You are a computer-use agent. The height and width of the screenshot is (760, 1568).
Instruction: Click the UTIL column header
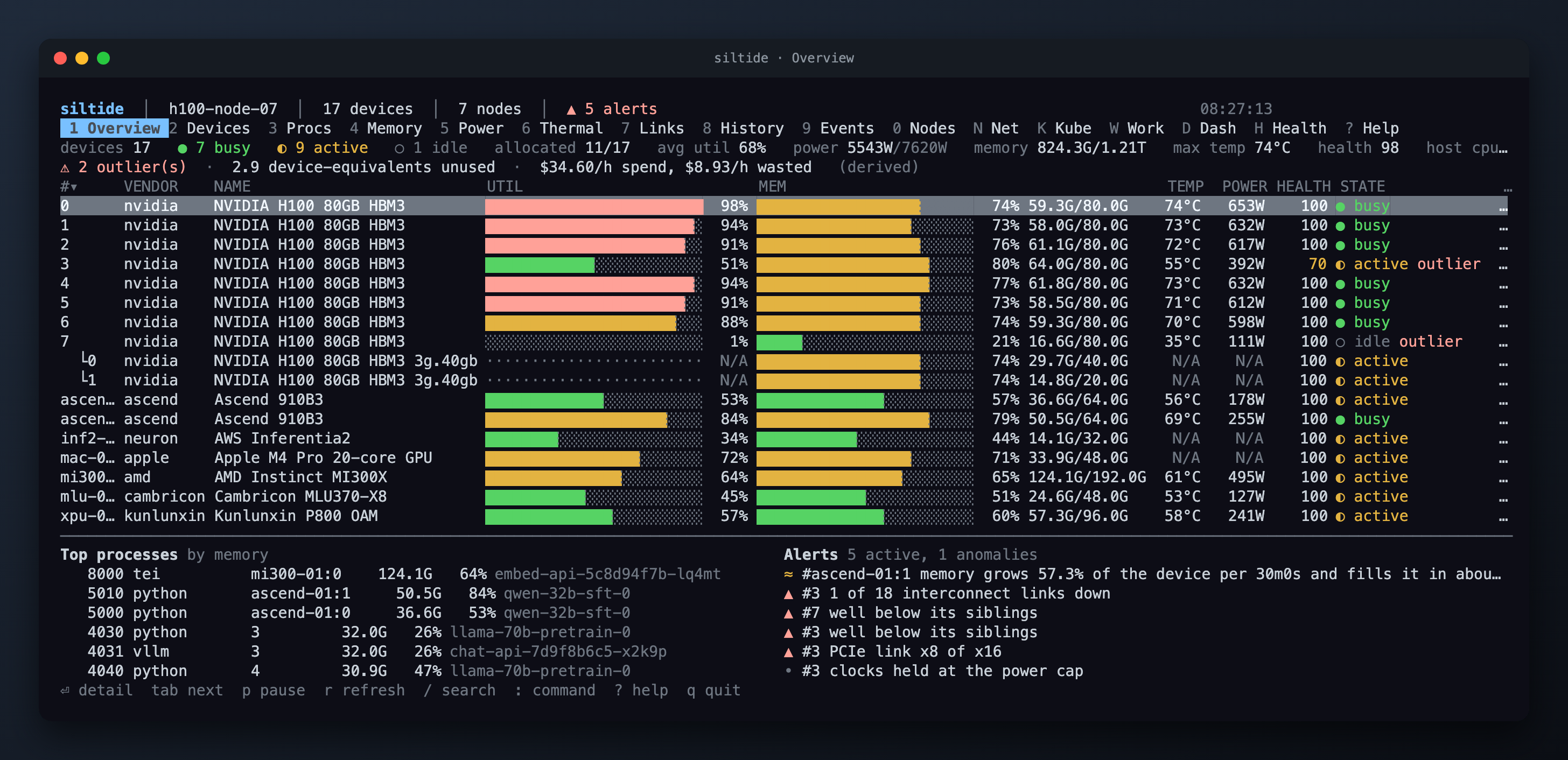click(505, 187)
